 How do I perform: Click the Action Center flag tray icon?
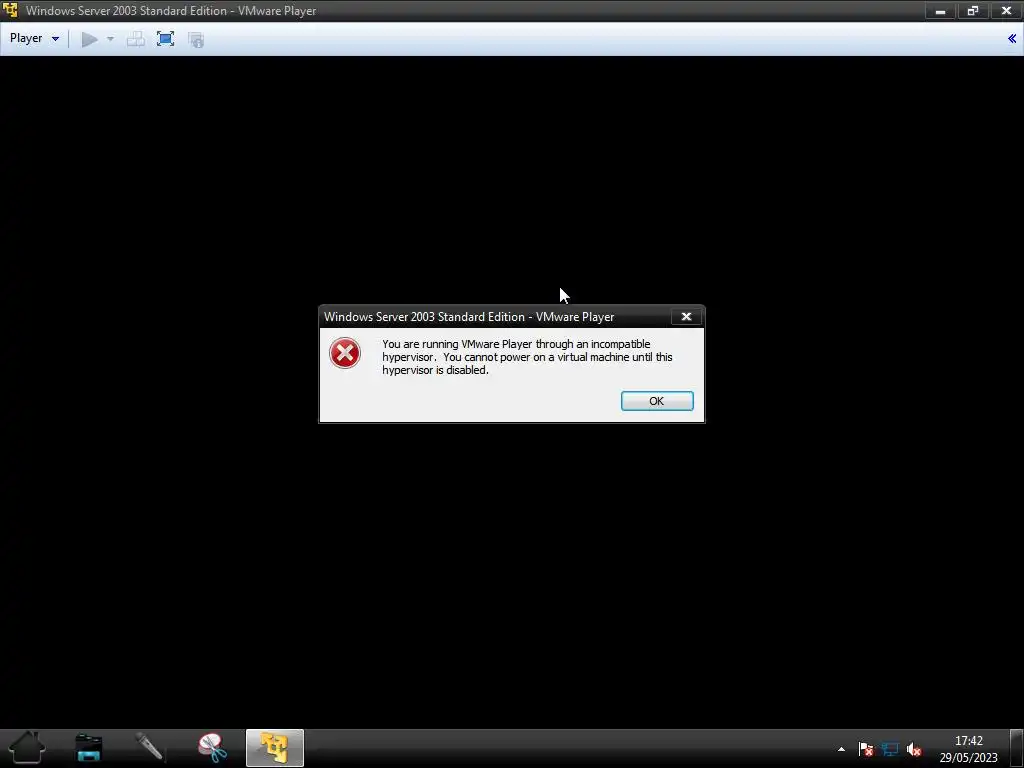865,749
